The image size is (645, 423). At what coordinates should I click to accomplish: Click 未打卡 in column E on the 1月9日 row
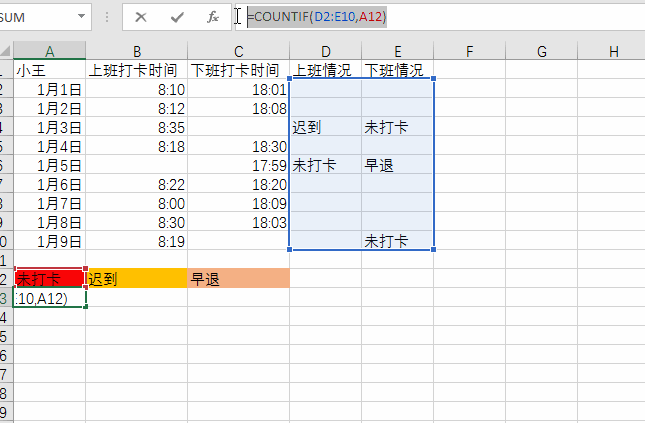coord(397,241)
